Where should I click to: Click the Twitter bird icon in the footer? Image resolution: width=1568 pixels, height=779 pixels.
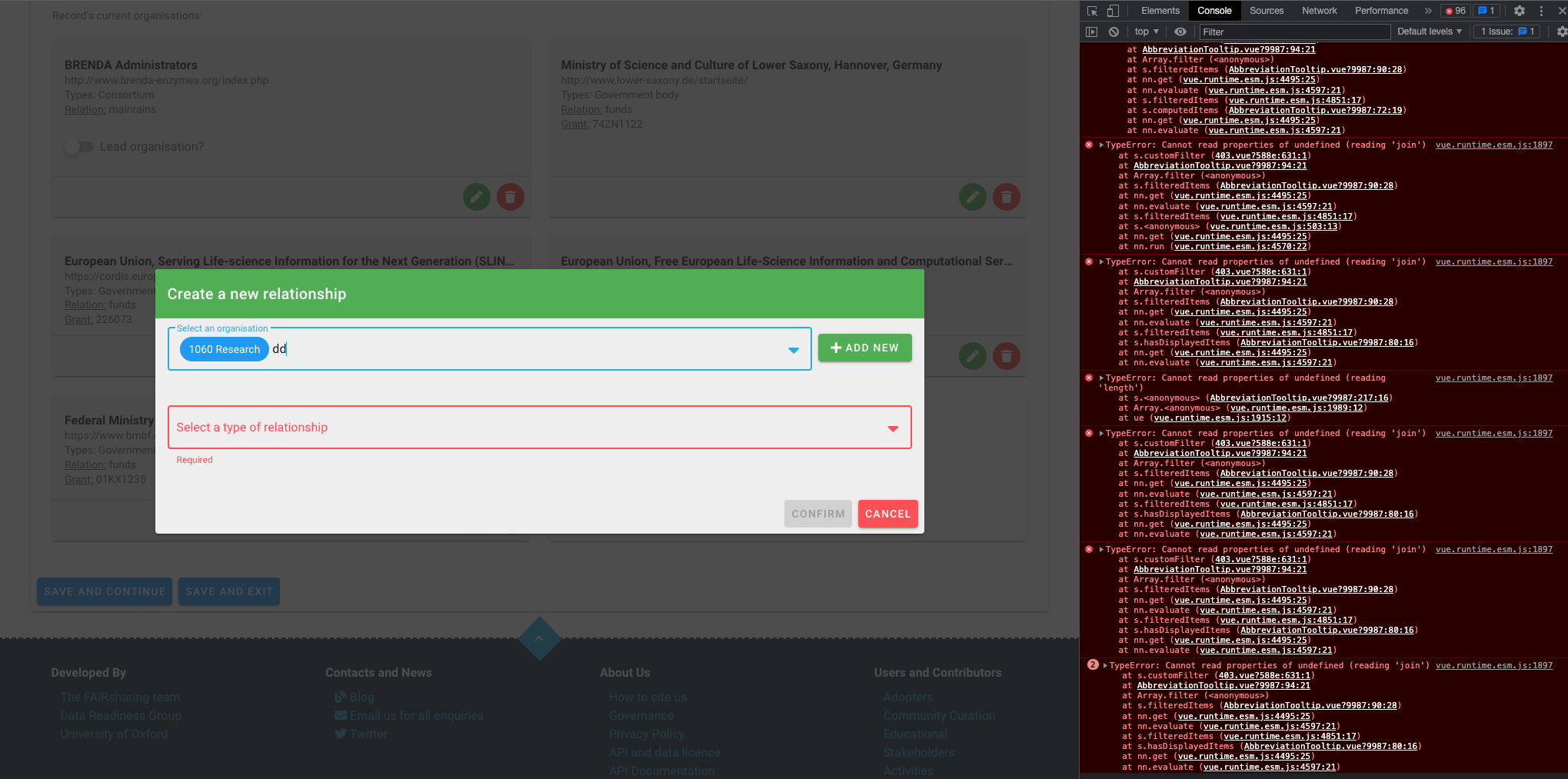click(x=341, y=734)
